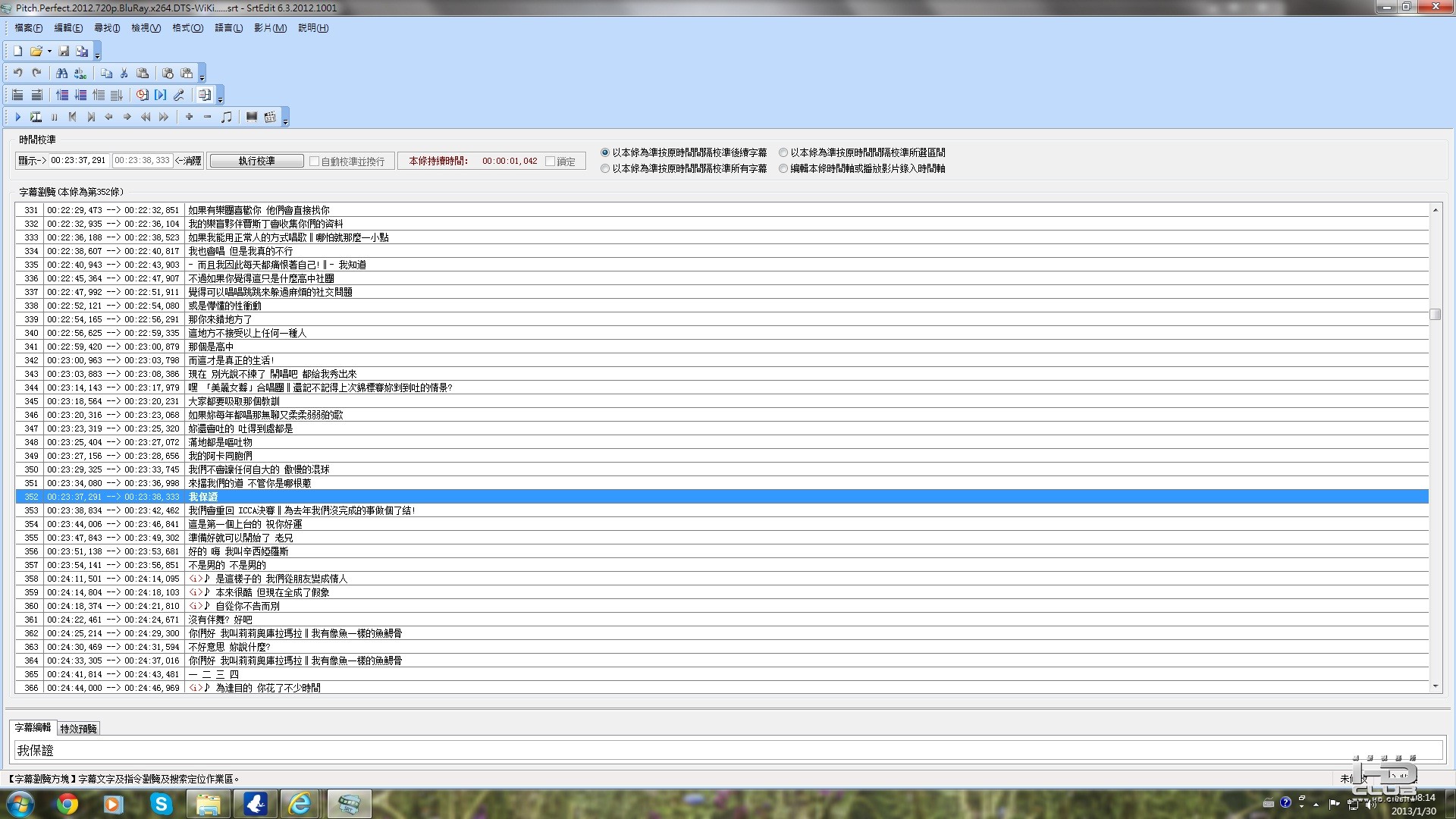Click the highlighted film-and-list icon
The width and height of the screenshot is (1456, 819).
coord(205,95)
